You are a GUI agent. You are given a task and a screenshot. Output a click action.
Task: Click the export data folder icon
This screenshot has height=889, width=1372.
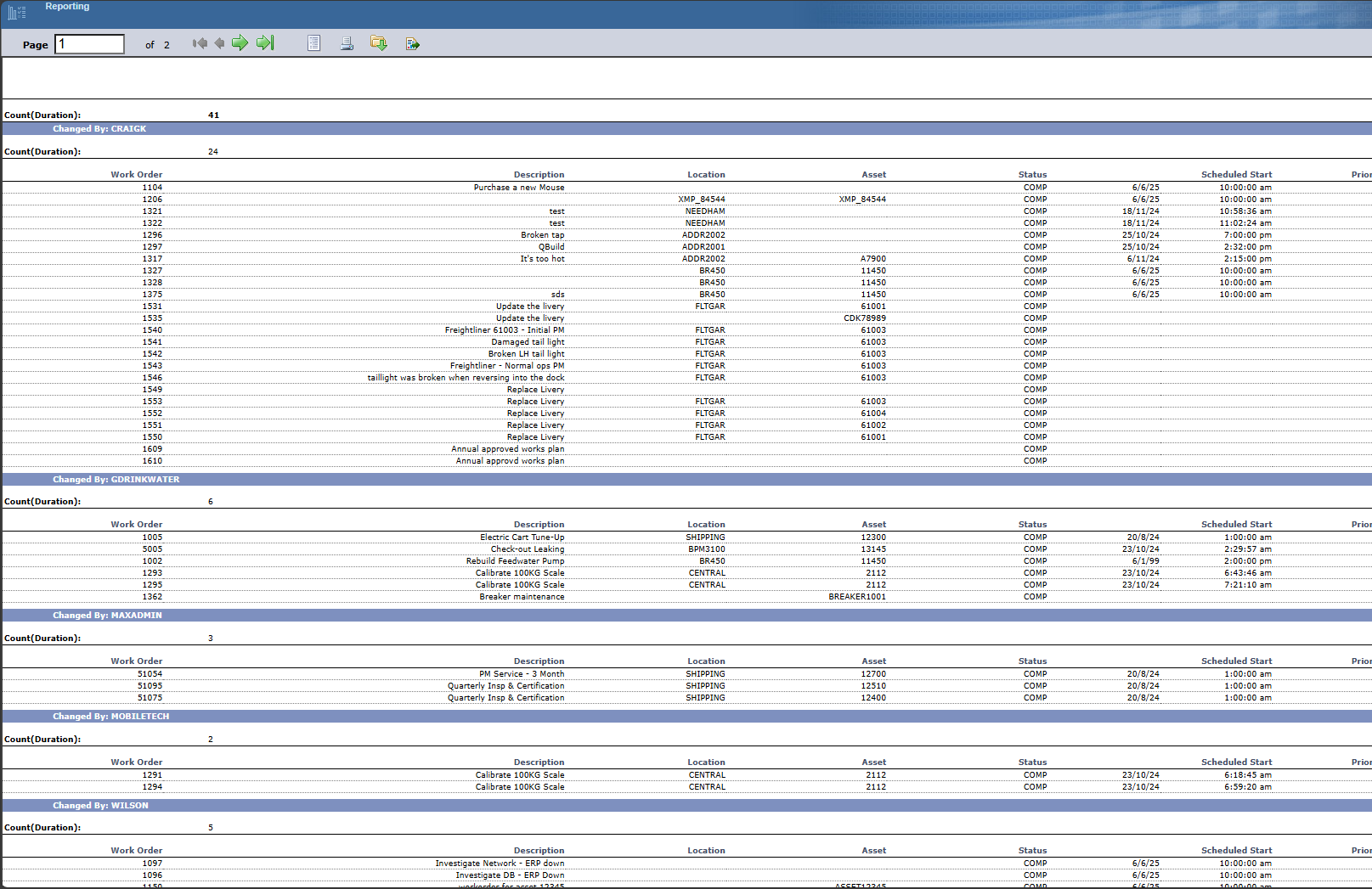pyautogui.click(x=379, y=43)
